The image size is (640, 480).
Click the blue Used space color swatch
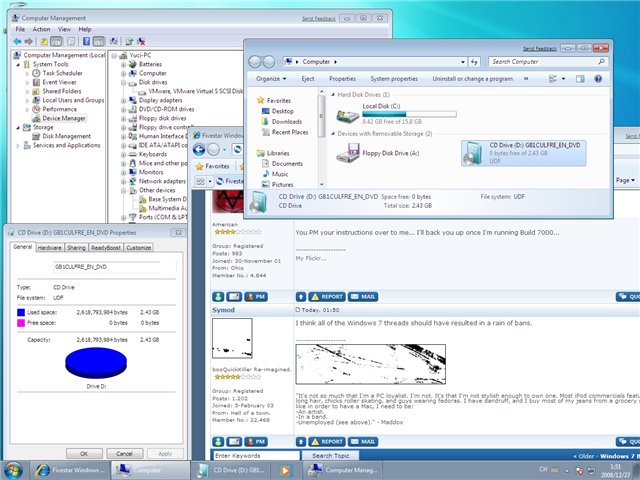pos(21,313)
